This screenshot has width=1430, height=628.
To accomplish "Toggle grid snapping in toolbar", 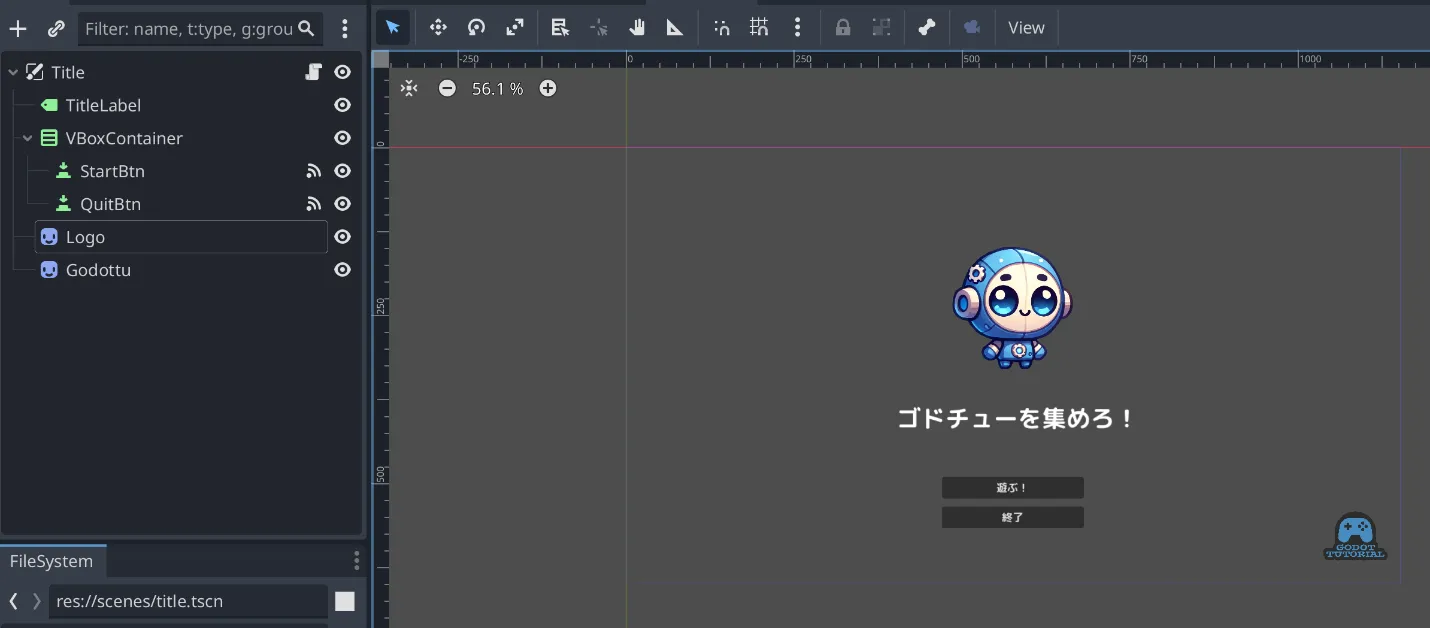I will click(x=759, y=28).
